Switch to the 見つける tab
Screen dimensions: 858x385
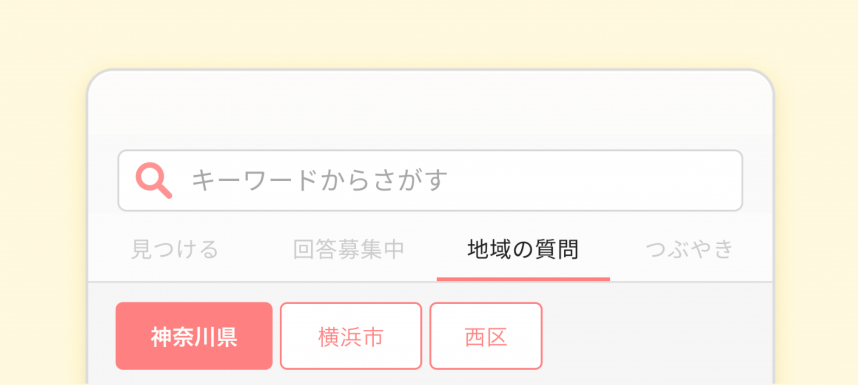point(175,249)
